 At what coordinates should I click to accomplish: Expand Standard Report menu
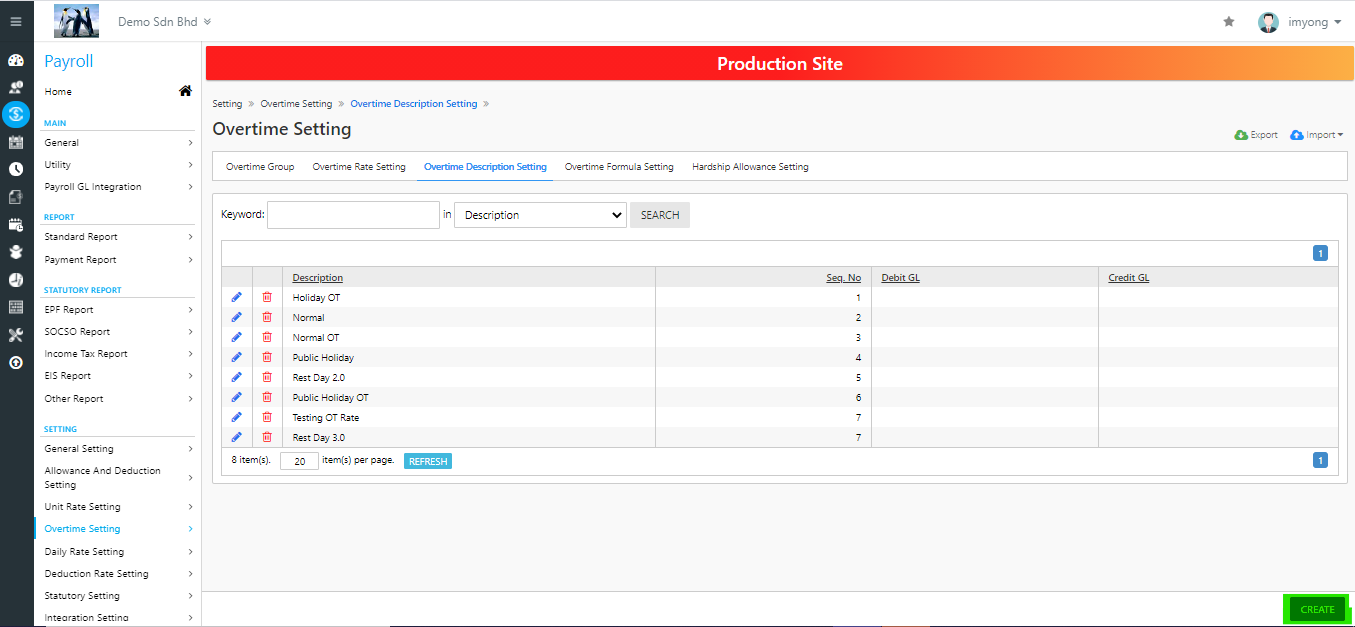point(118,237)
